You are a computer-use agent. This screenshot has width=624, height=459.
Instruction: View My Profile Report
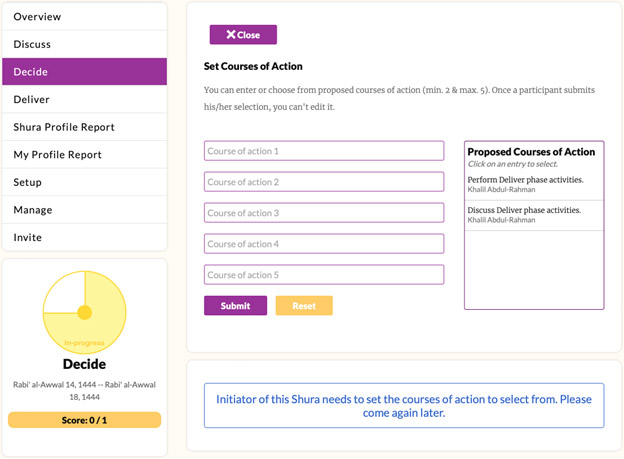[84, 155]
